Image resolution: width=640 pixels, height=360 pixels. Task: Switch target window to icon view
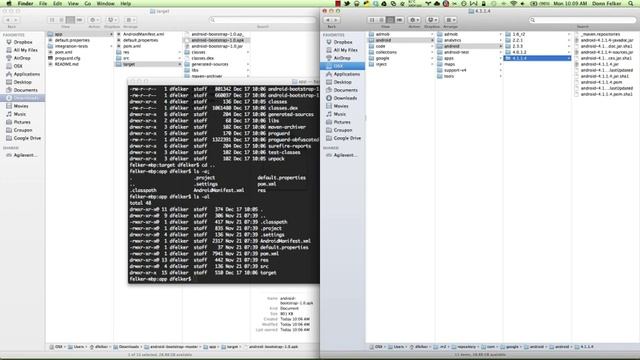[x=52, y=20]
